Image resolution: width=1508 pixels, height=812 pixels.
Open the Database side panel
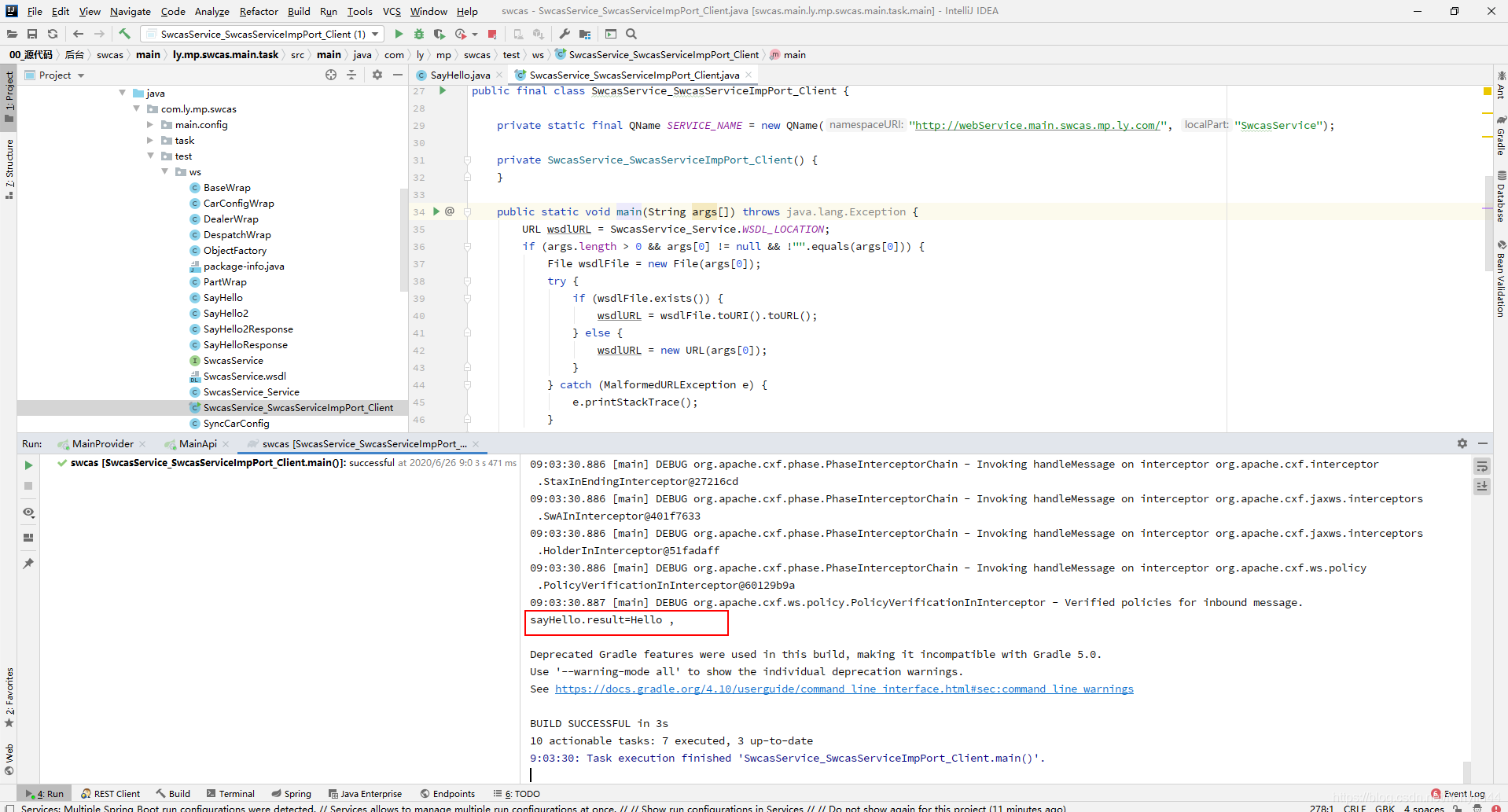pos(1501,197)
